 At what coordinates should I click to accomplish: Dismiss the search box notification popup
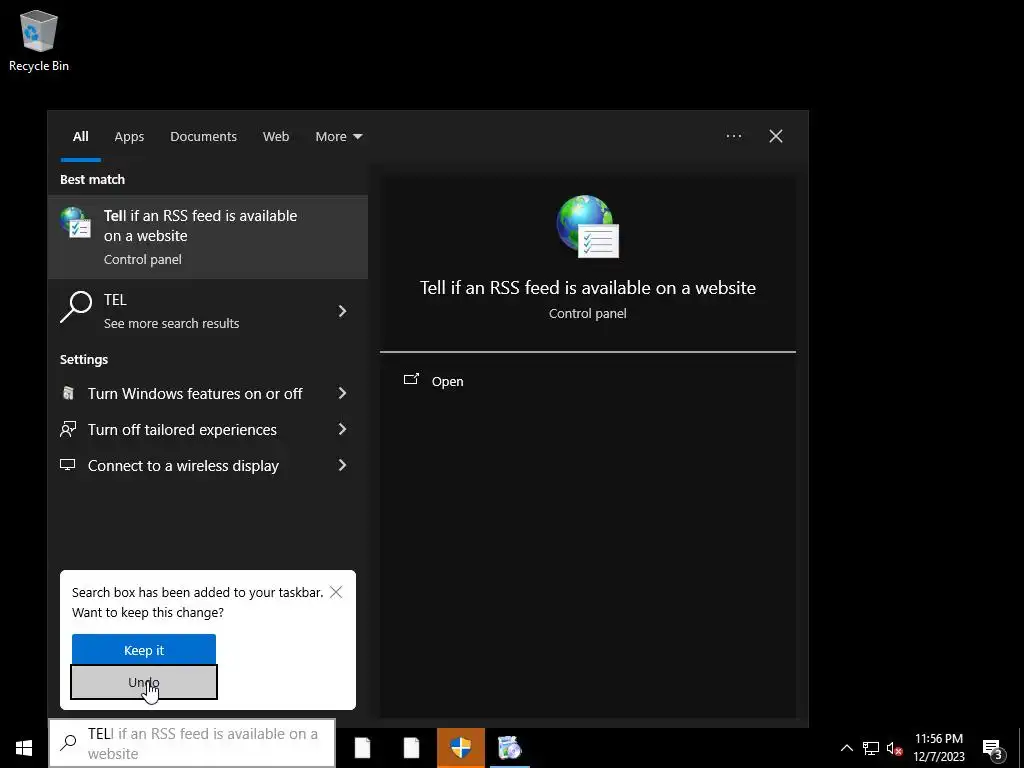336,592
